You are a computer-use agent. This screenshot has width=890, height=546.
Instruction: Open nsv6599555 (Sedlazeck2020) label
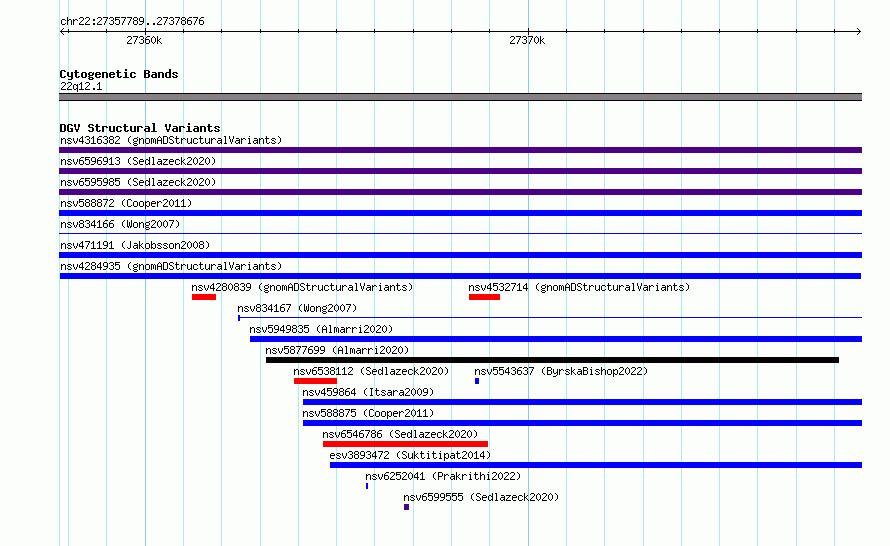click(481, 497)
